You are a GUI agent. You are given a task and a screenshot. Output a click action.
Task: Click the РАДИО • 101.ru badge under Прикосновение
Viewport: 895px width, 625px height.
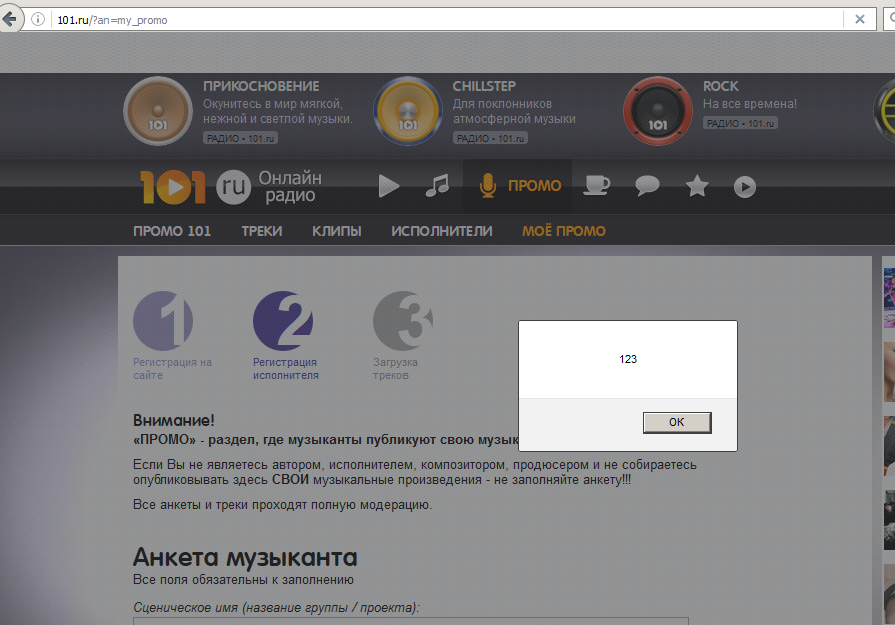(240, 138)
